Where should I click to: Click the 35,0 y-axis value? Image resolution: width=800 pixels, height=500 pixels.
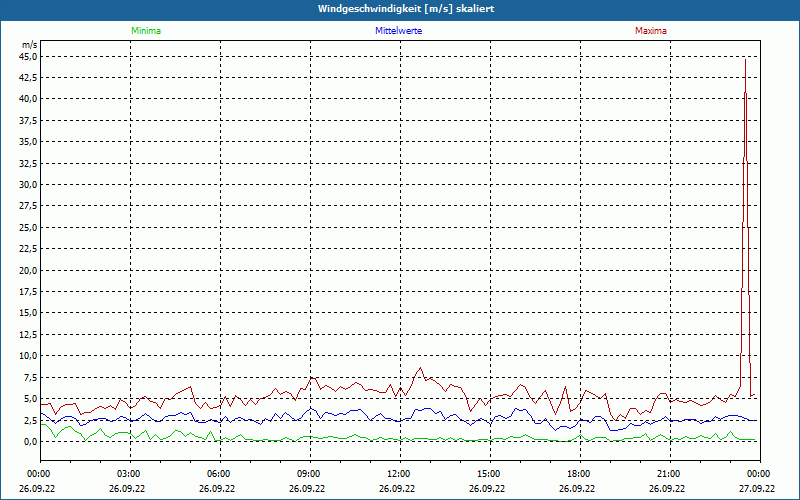(x=29, y=142)
